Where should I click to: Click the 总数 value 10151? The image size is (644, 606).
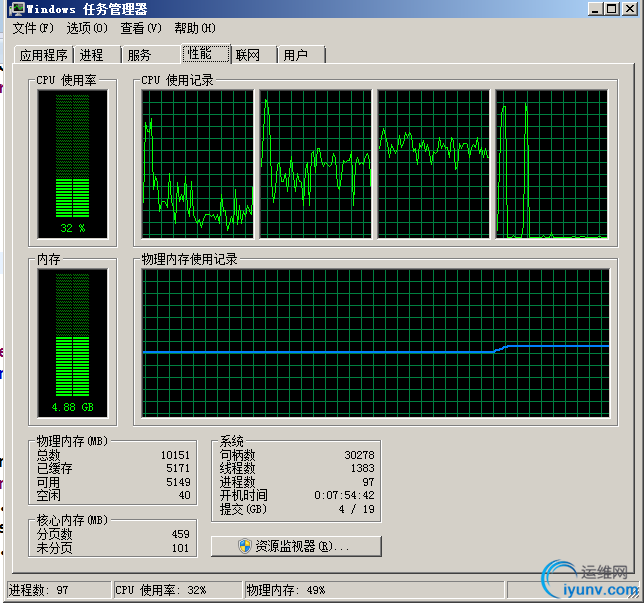point(175,455)
